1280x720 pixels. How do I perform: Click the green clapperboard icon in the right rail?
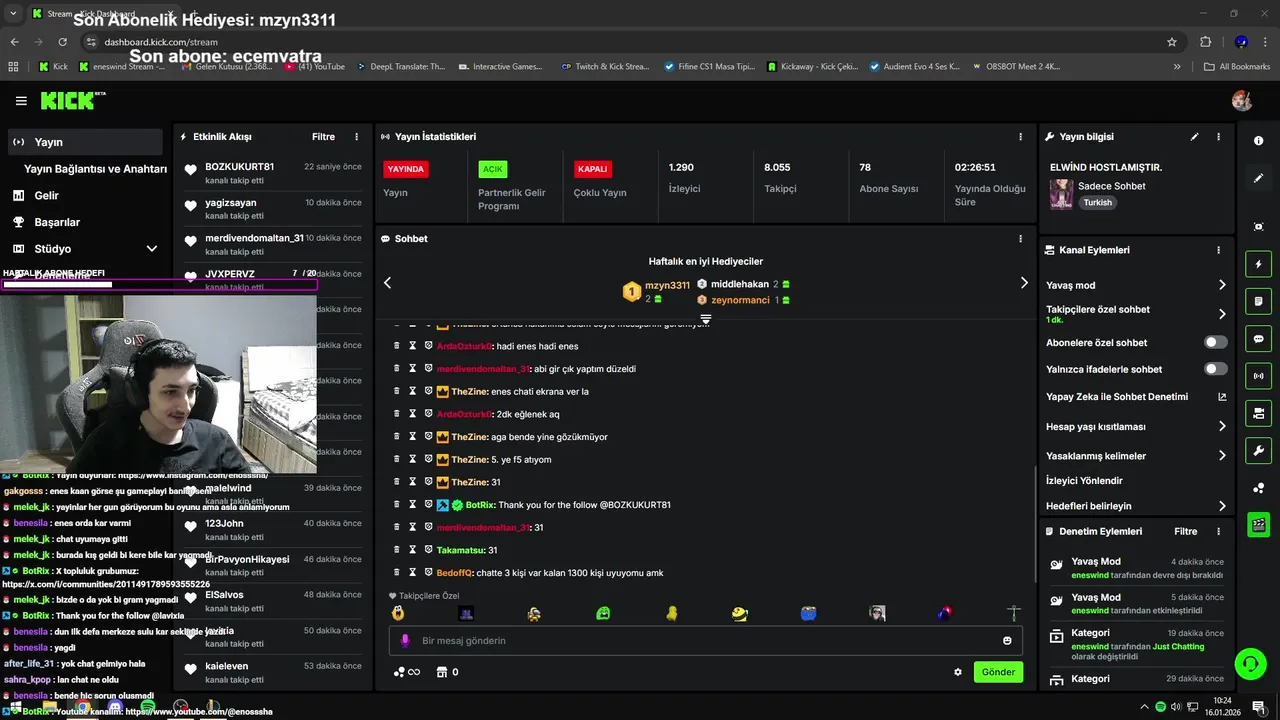click(1258, 524)
